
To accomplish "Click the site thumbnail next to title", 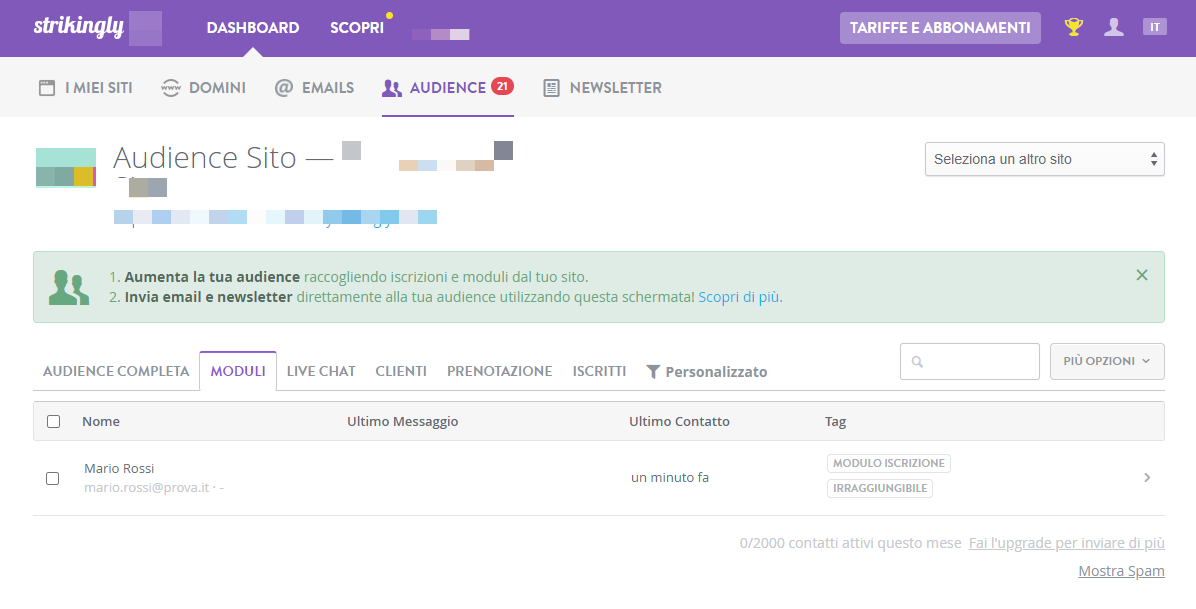I will (66, 167).
